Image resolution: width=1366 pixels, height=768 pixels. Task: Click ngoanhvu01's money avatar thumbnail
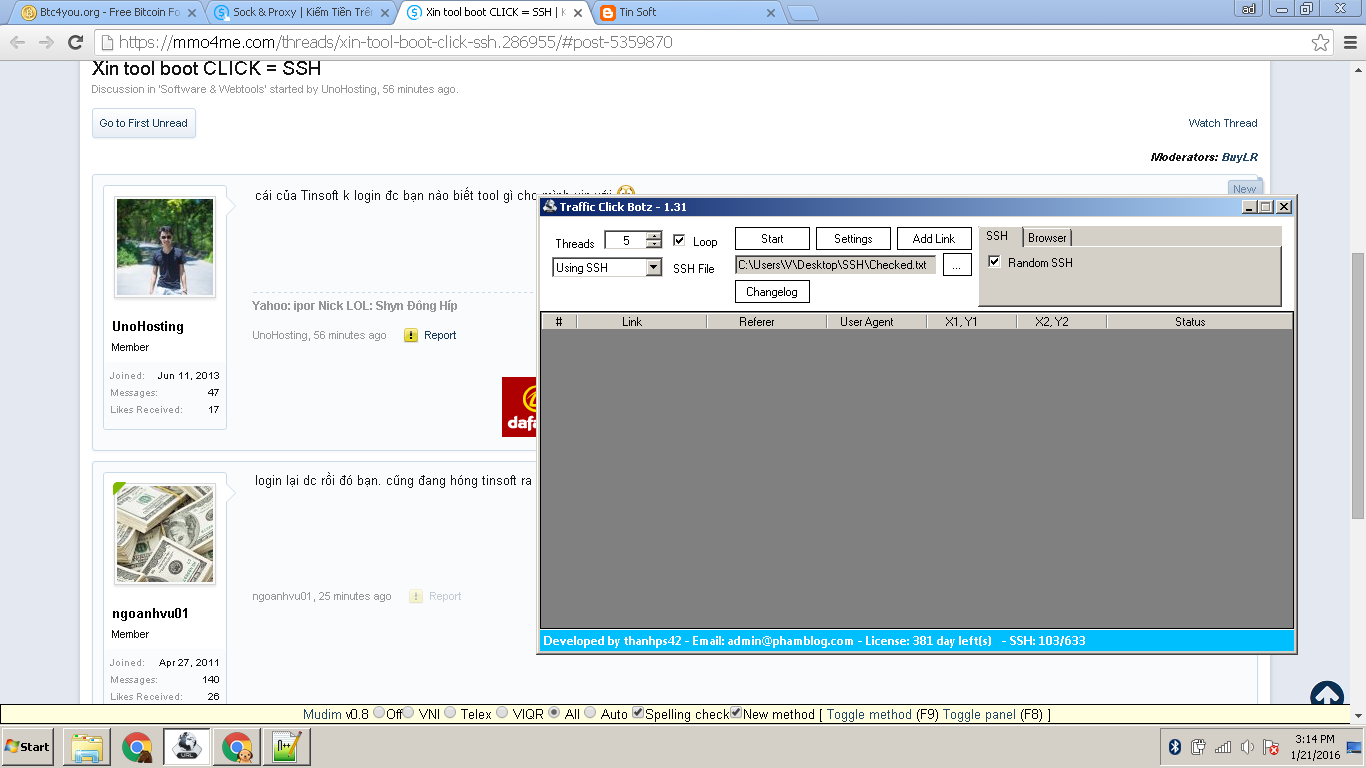(165, 533)
